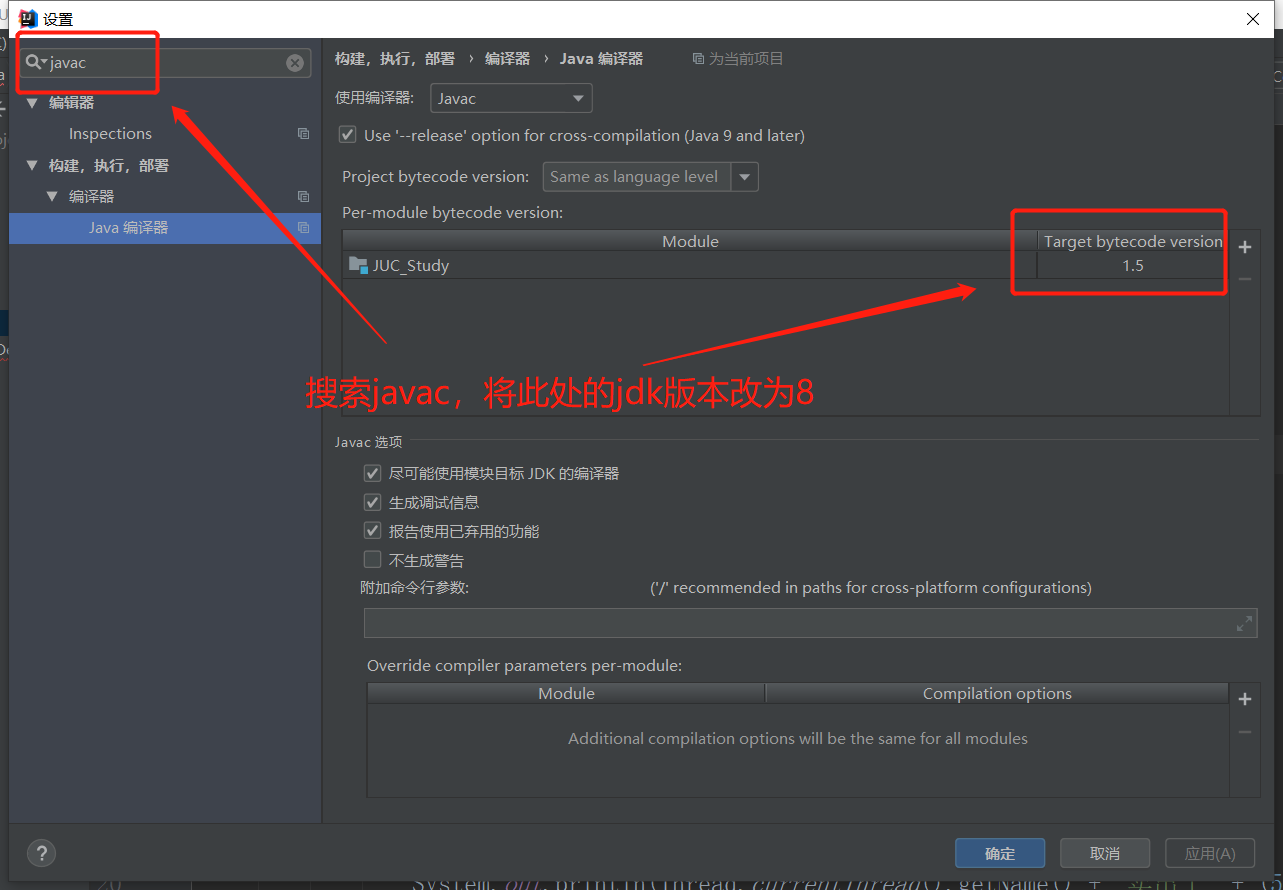This screenshot has width=1283, height=890.
Task: Open Project bytecode version dropdown
Action: click(745, 177)
